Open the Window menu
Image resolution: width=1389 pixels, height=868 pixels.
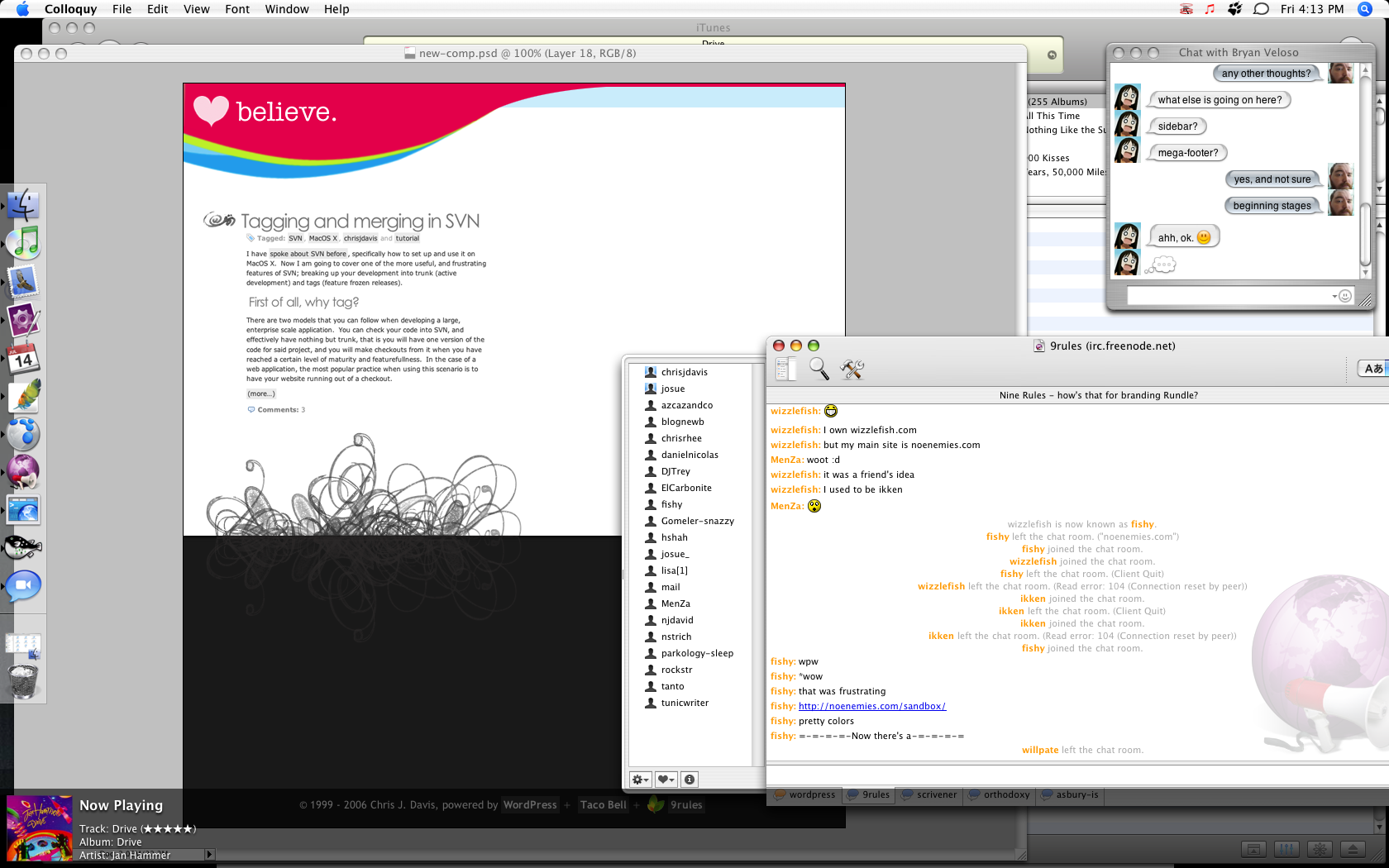(x=287, y=9)
